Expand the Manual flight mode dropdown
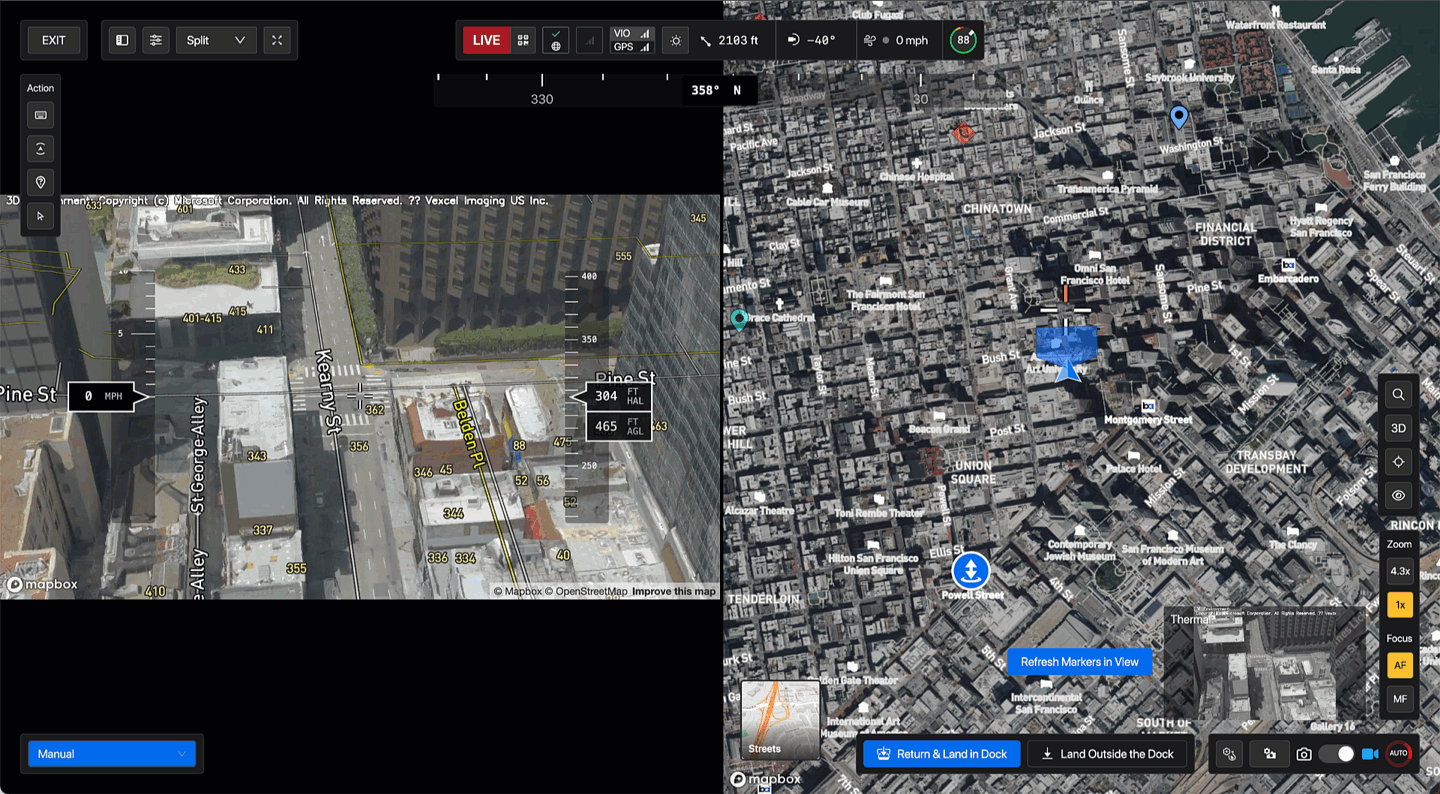Viewport: 1440px width, 794px height. tap(112, 754)
